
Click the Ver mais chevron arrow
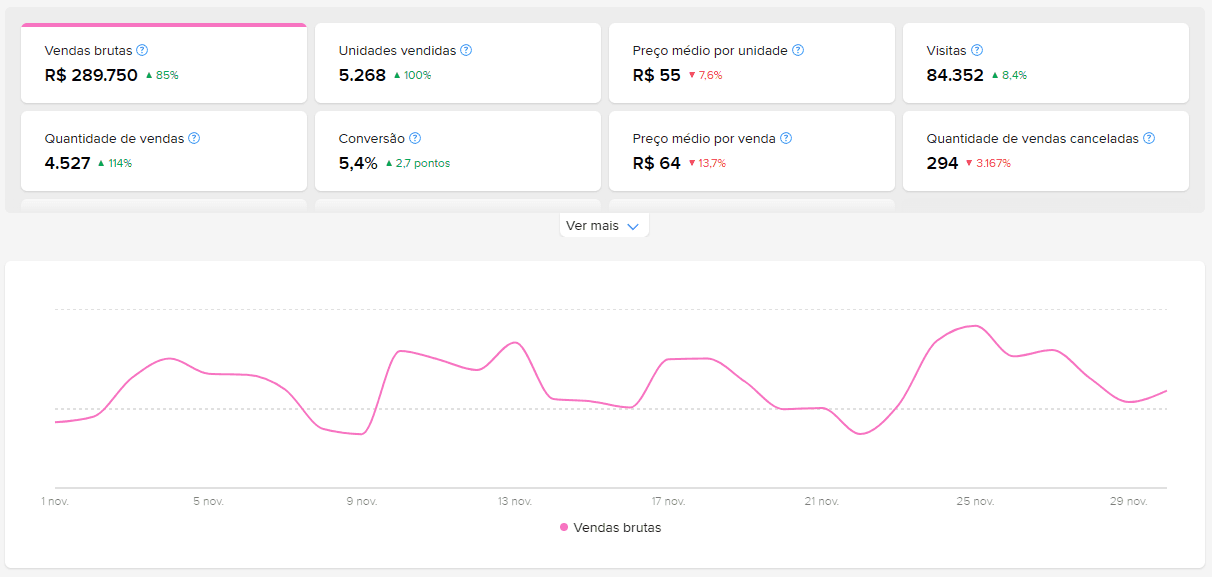point(633,227)
